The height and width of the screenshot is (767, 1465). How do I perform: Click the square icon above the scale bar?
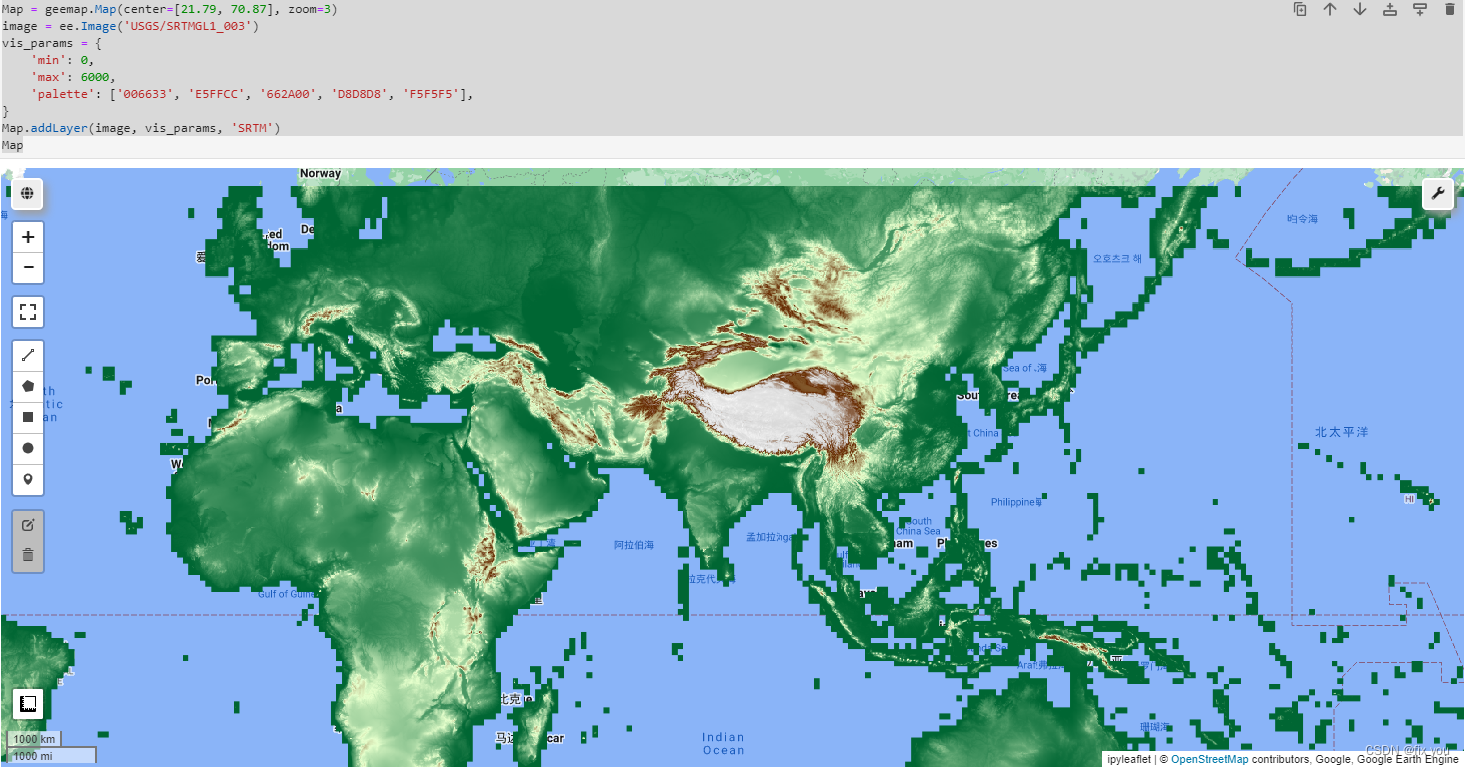pos(28,704)
